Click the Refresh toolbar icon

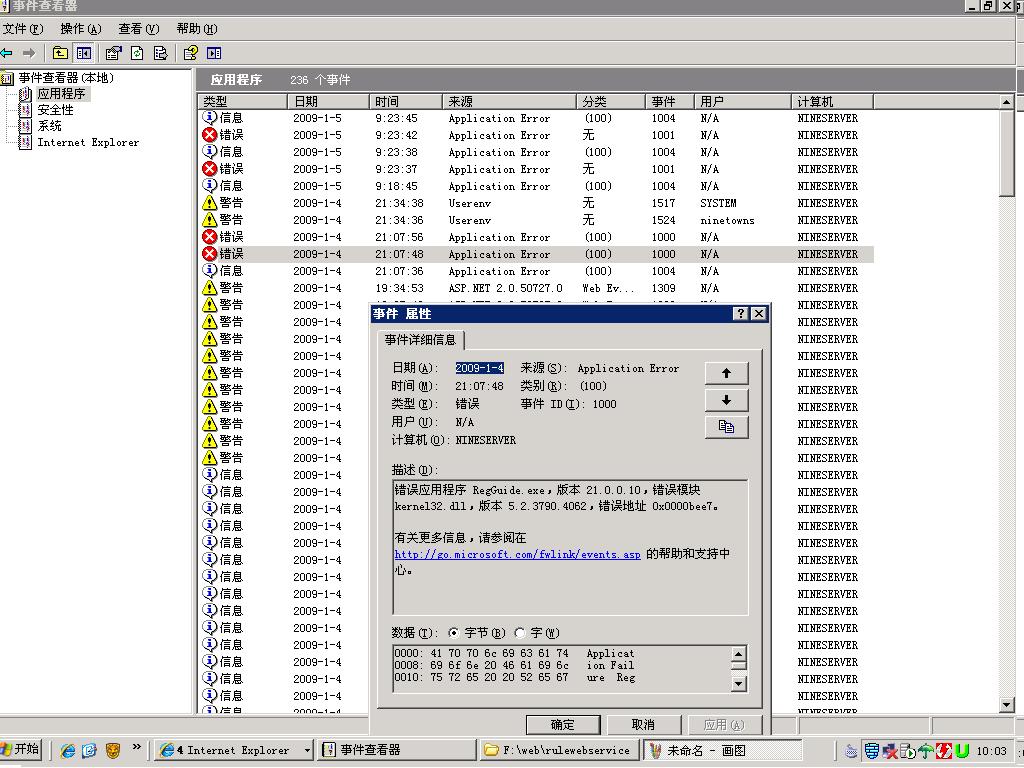[137, 53]
